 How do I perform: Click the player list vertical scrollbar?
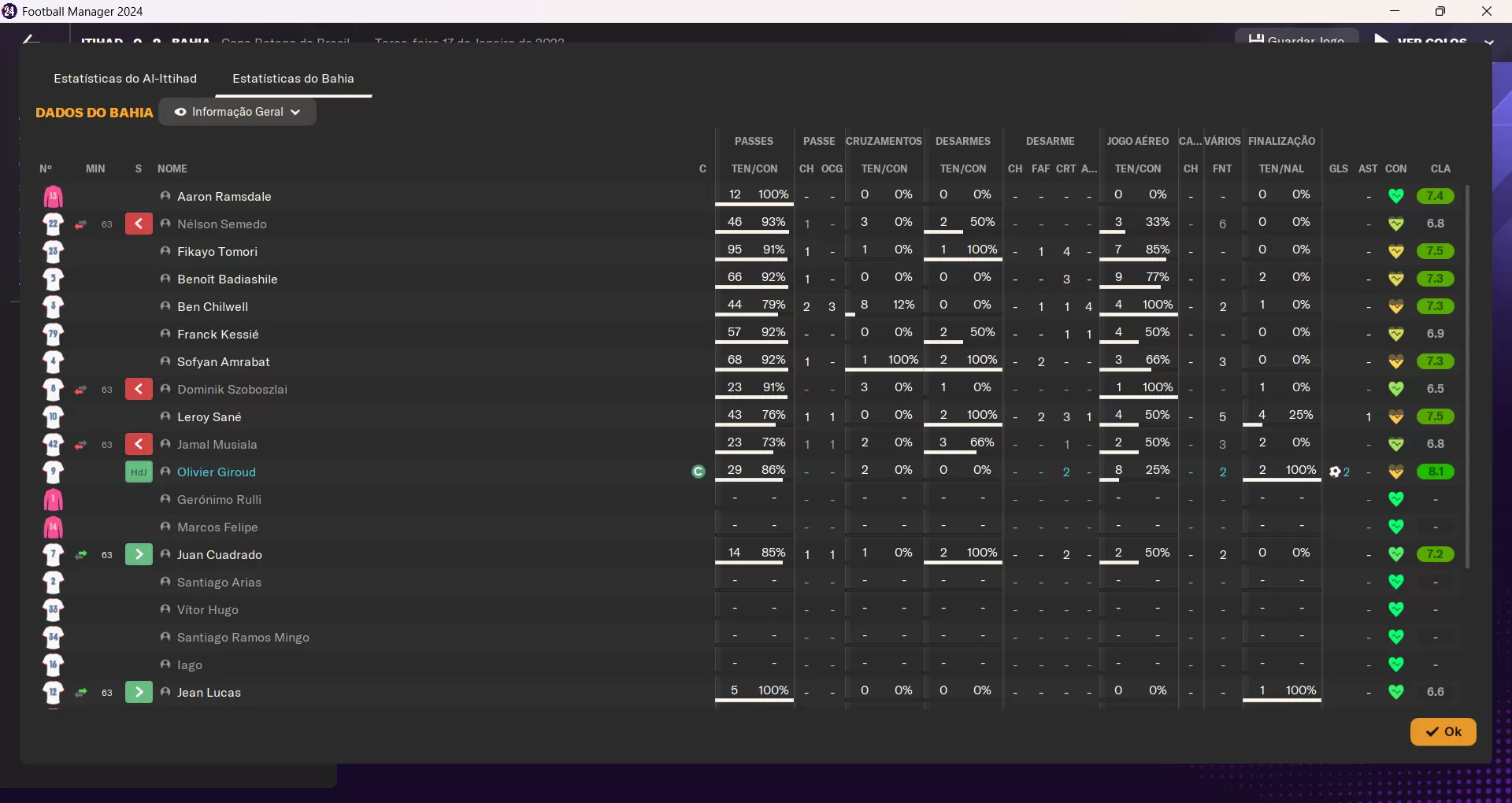[1467, 376]
